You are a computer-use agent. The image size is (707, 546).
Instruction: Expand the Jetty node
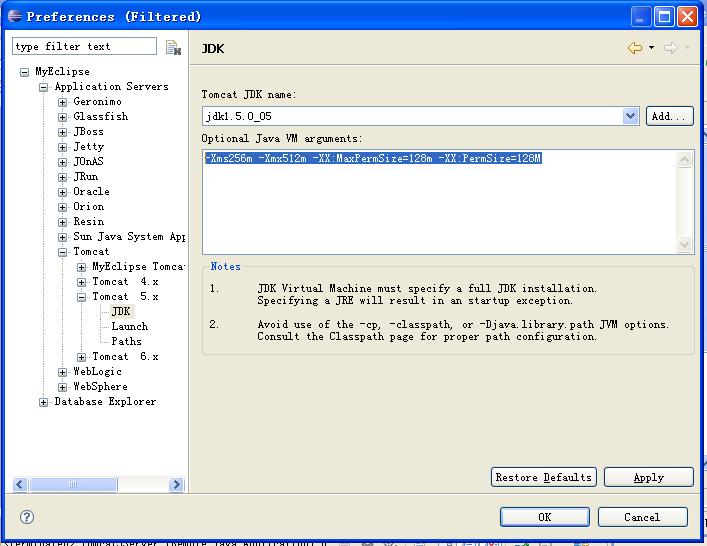point(62,147)
